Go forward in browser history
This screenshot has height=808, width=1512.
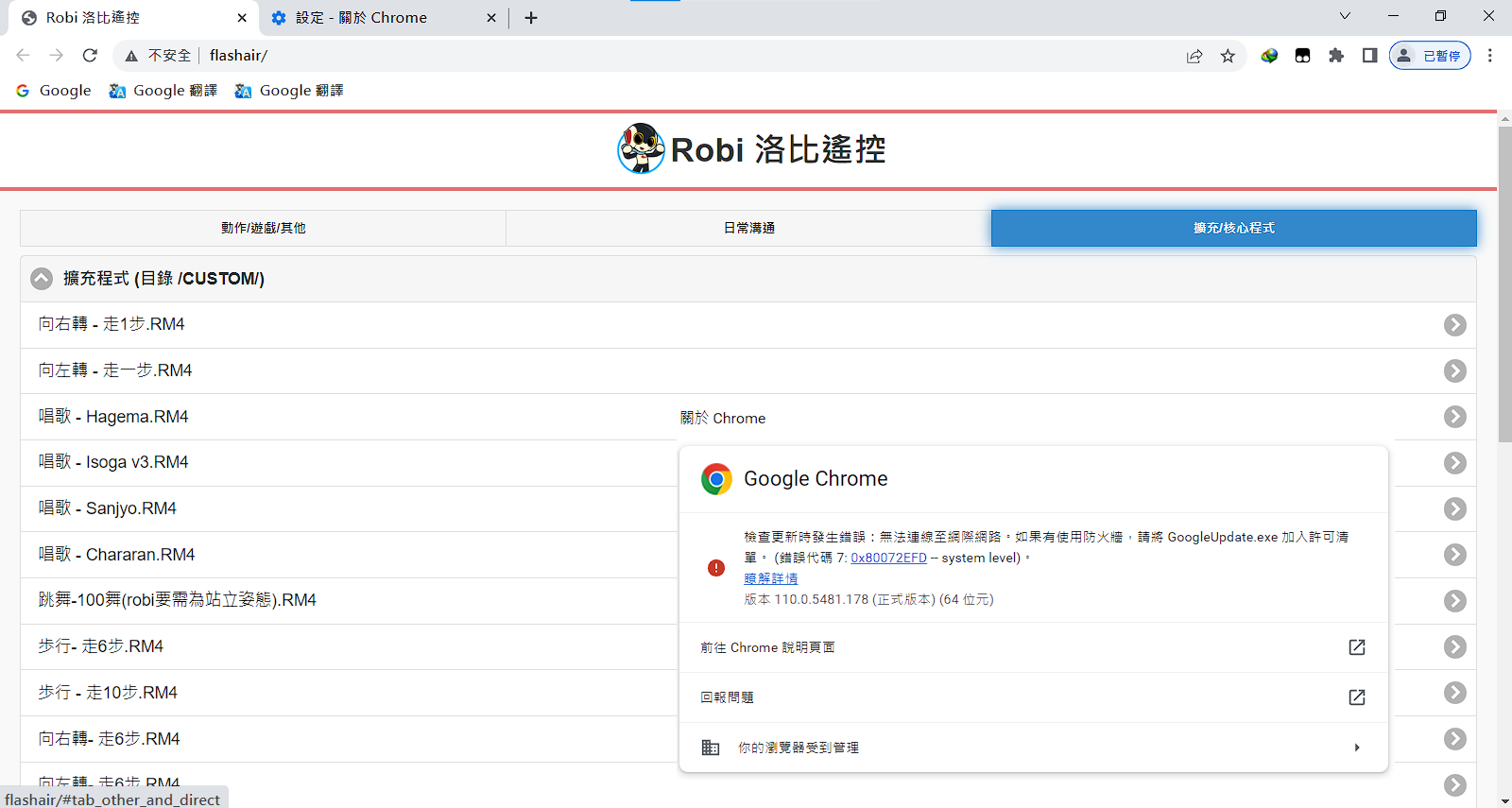[57, 56]
